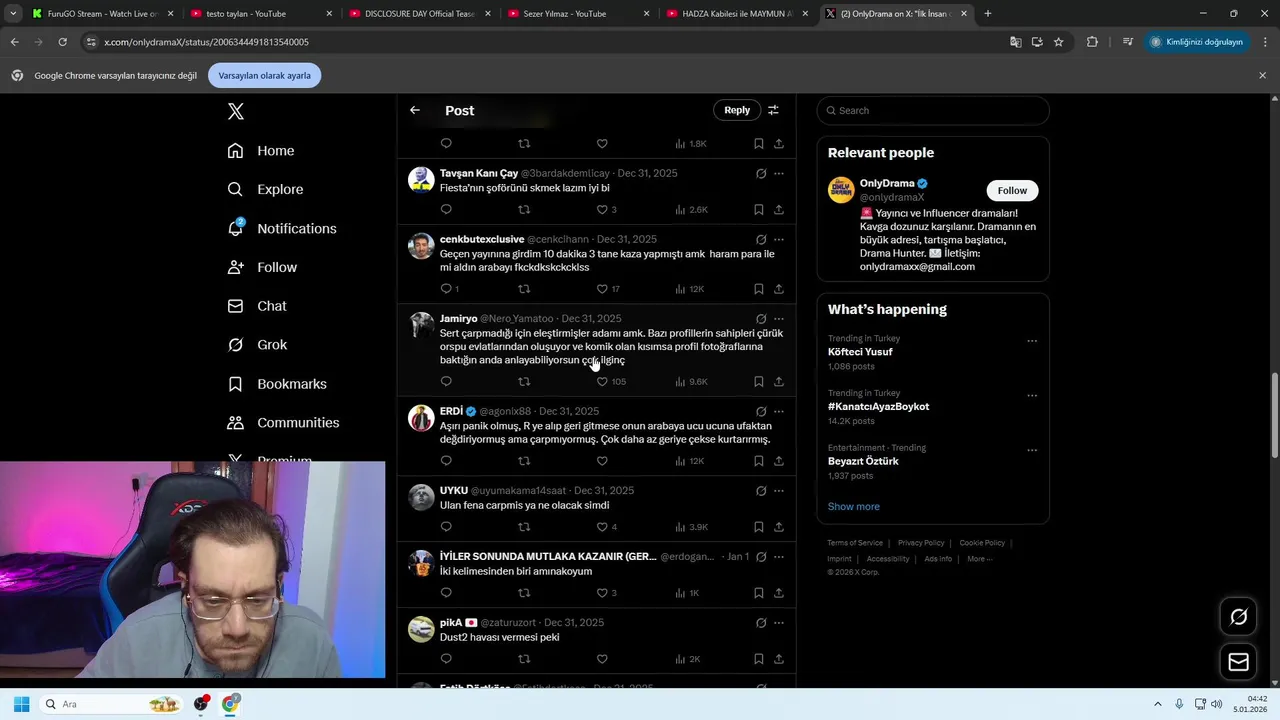Open Grok explain icon on ERDİ's reply

click(761, 411)
